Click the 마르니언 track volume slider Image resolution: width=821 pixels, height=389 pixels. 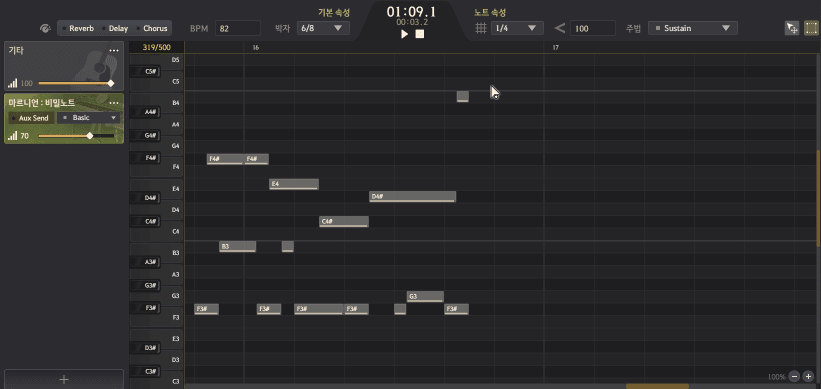point(76,136)
